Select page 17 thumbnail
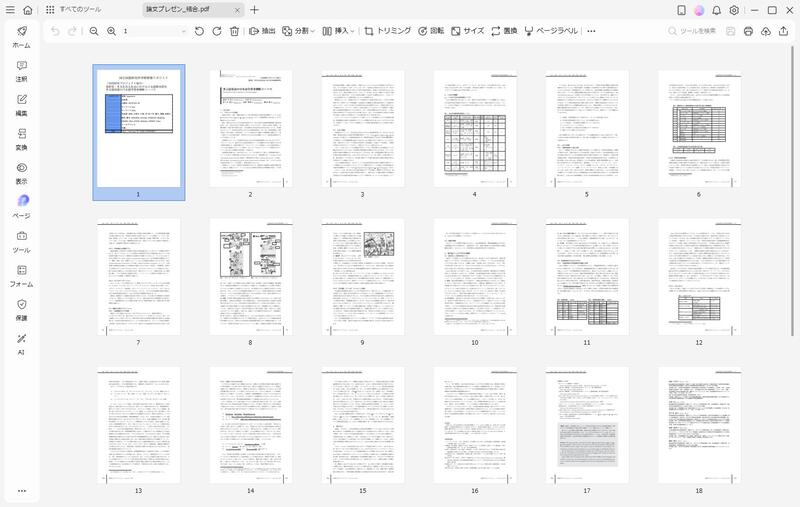The image size is (800, 507). pos(587,425)
